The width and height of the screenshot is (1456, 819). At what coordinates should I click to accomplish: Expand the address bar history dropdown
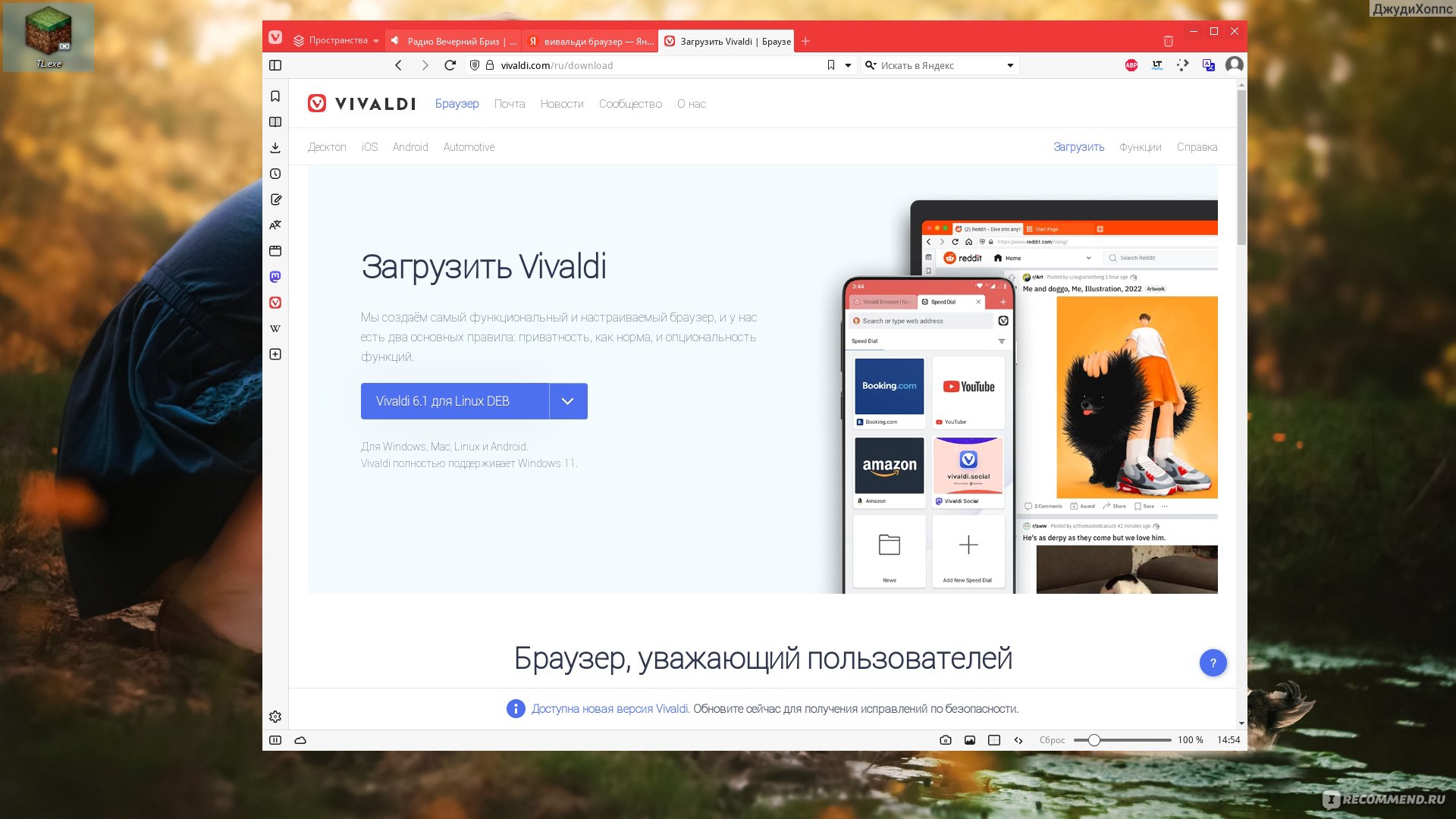(848, 65)
